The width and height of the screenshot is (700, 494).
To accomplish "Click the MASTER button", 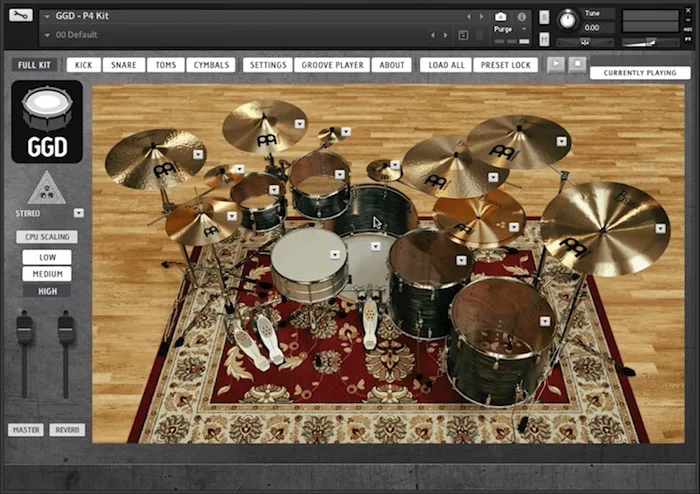I will tap(26, 430).
